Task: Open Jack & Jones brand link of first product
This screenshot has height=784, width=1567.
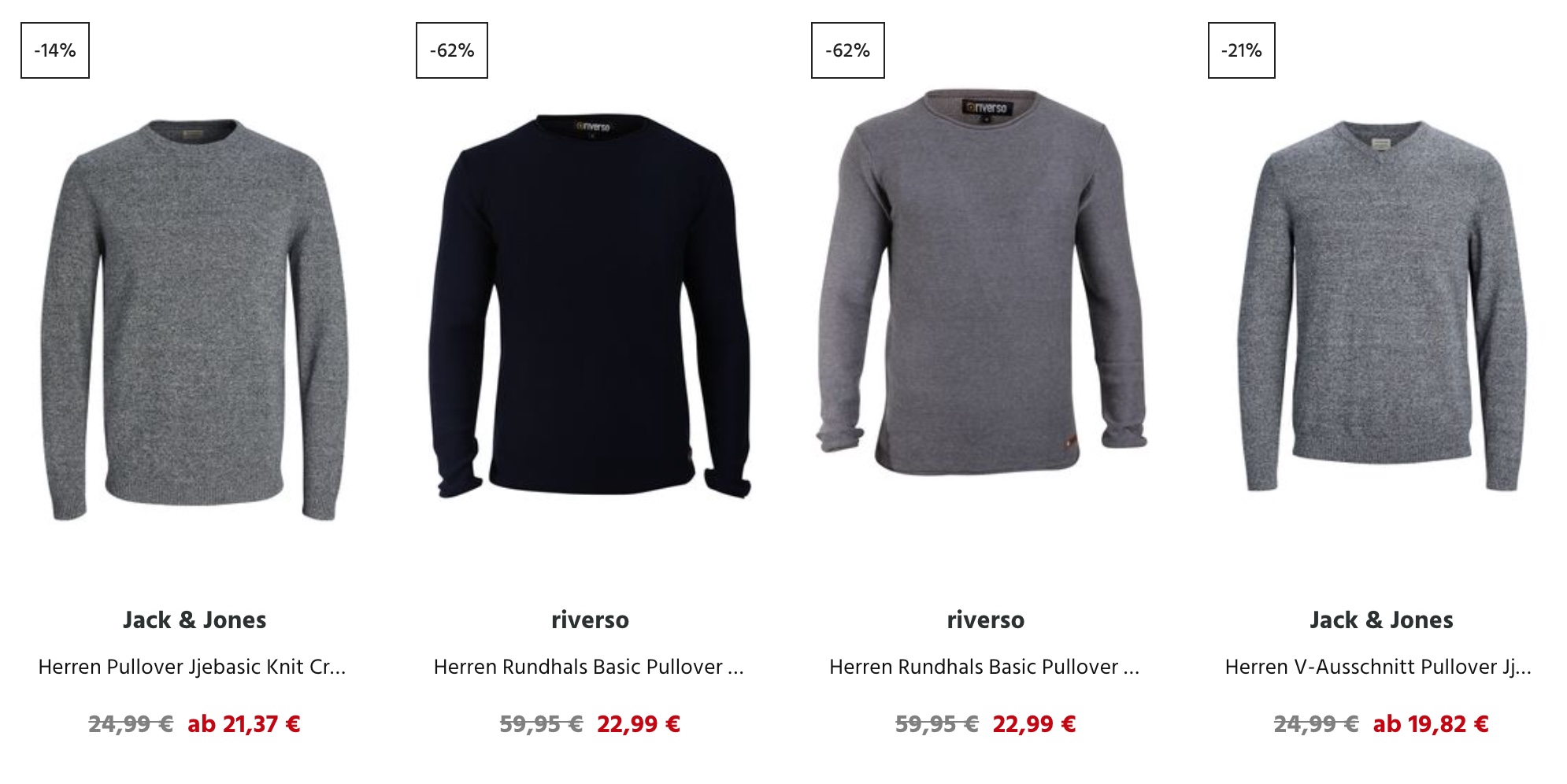Action: click(194, 620)
